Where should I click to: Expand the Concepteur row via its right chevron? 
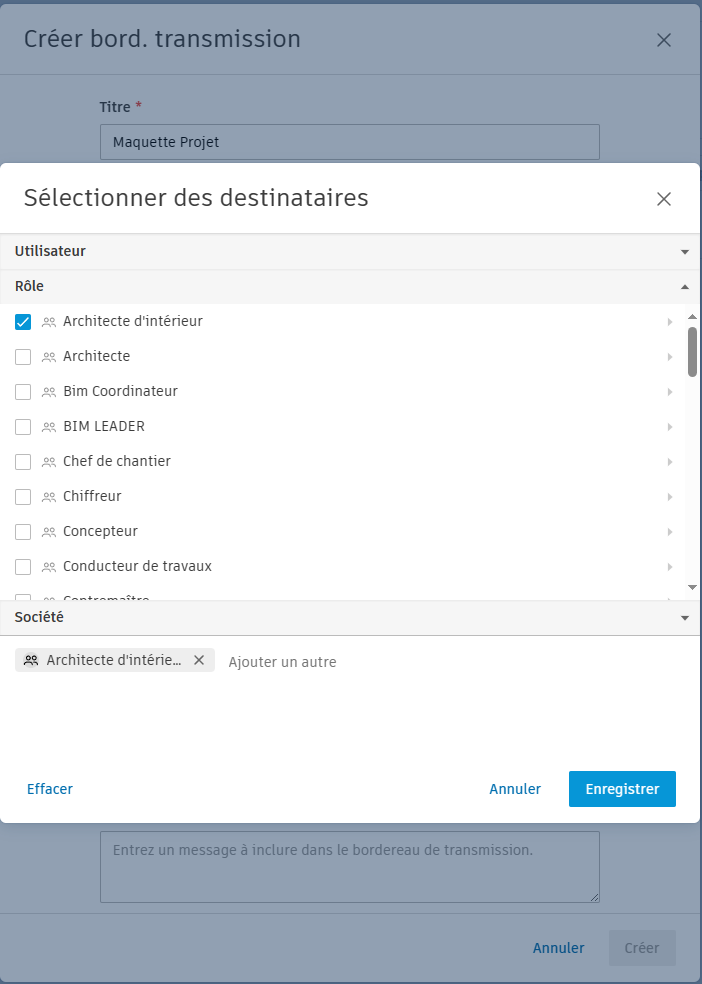pyautogui.click(x=670, y=532)
